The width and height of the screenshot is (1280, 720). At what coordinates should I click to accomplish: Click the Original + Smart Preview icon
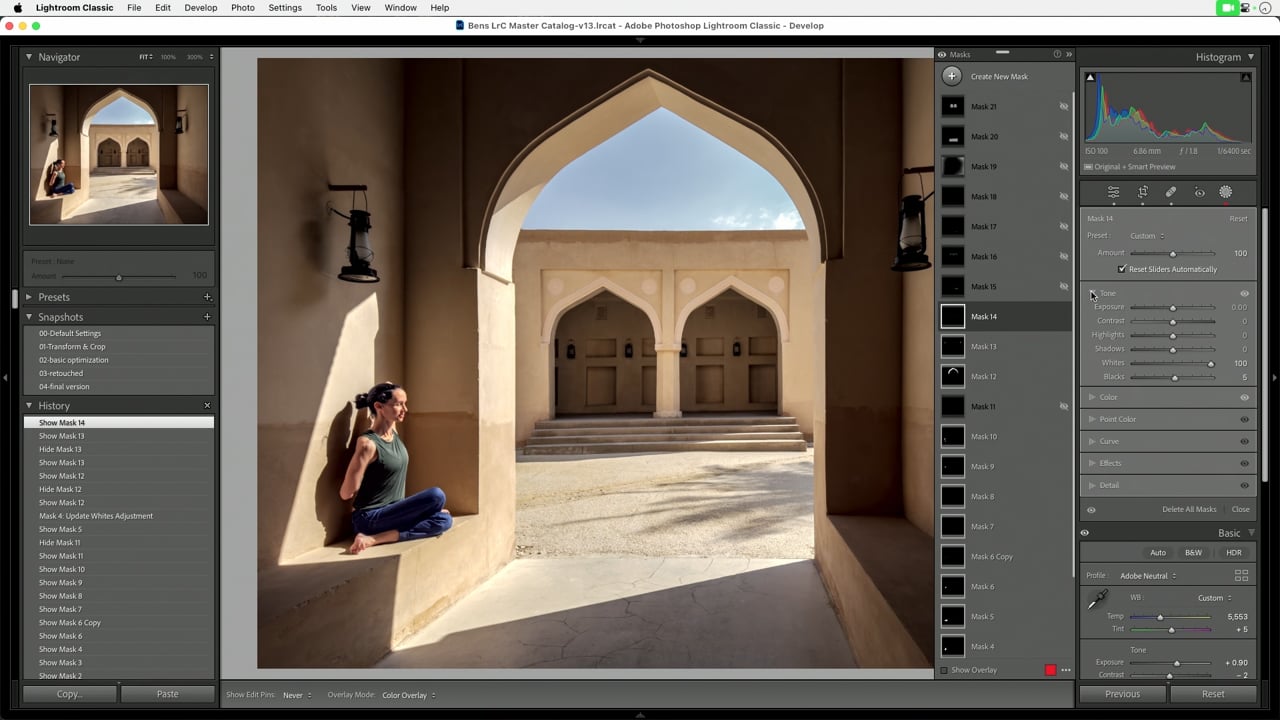tap(1089, 167)
